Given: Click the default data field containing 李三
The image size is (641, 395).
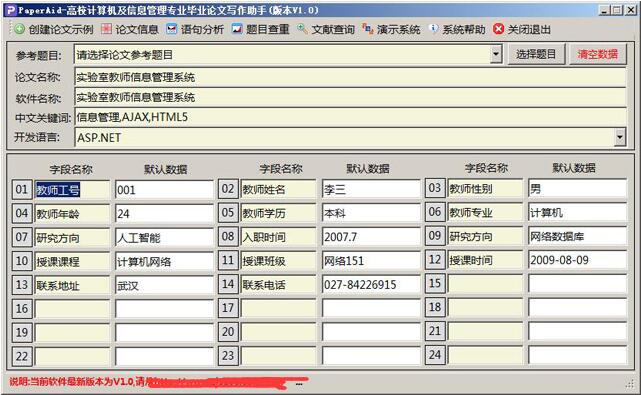Looking at the screenshot, I should [371, 189].
